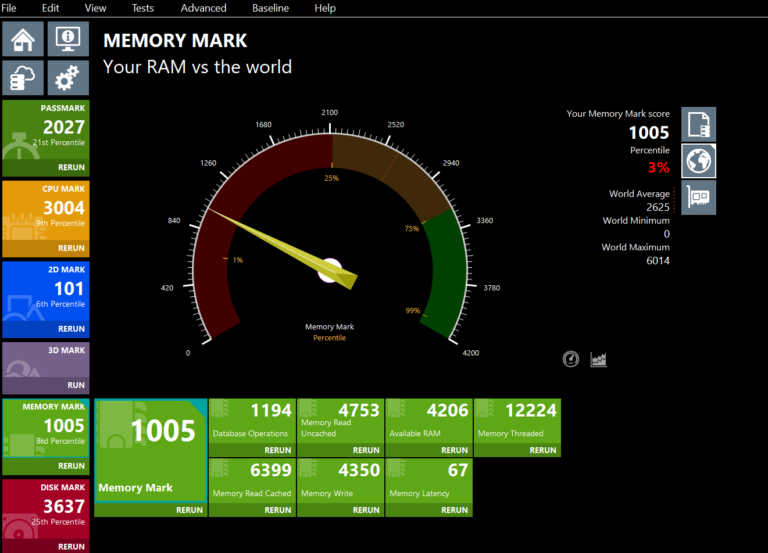Select the globe world comparison icon
This screenshot has height=553, width=768.
click(699, 160)
